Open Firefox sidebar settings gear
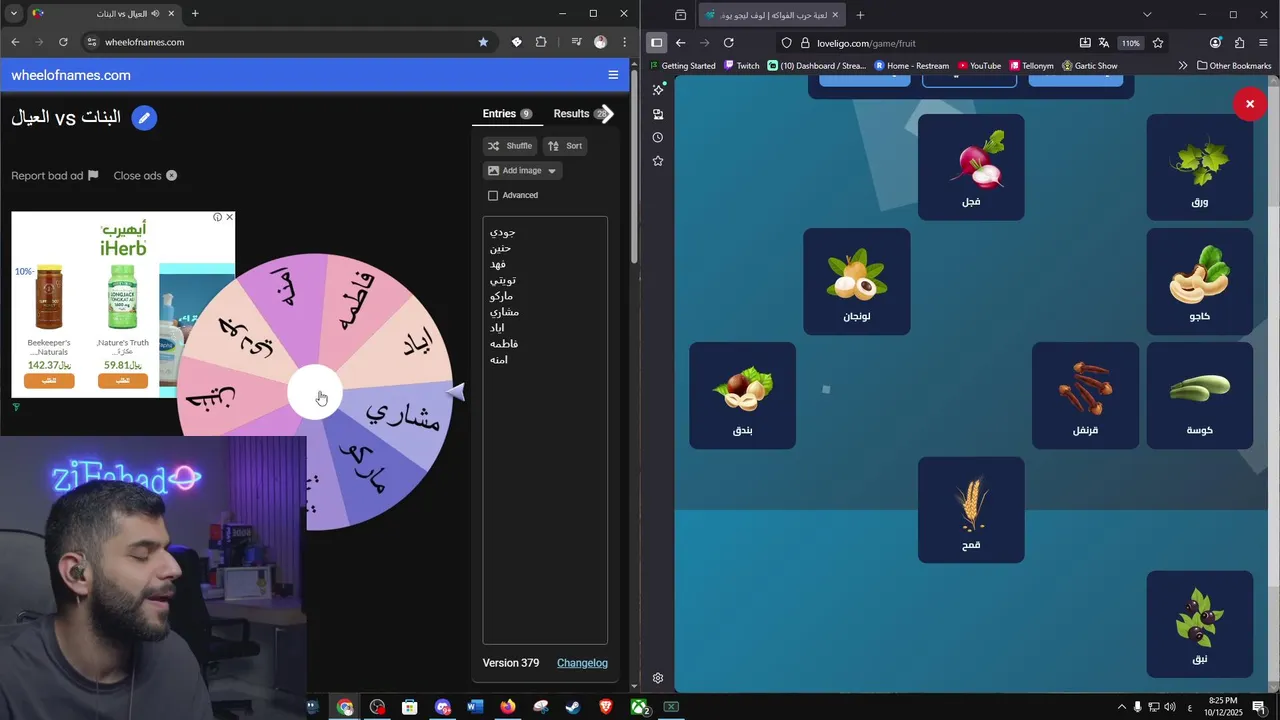 [x=658, y=678]
